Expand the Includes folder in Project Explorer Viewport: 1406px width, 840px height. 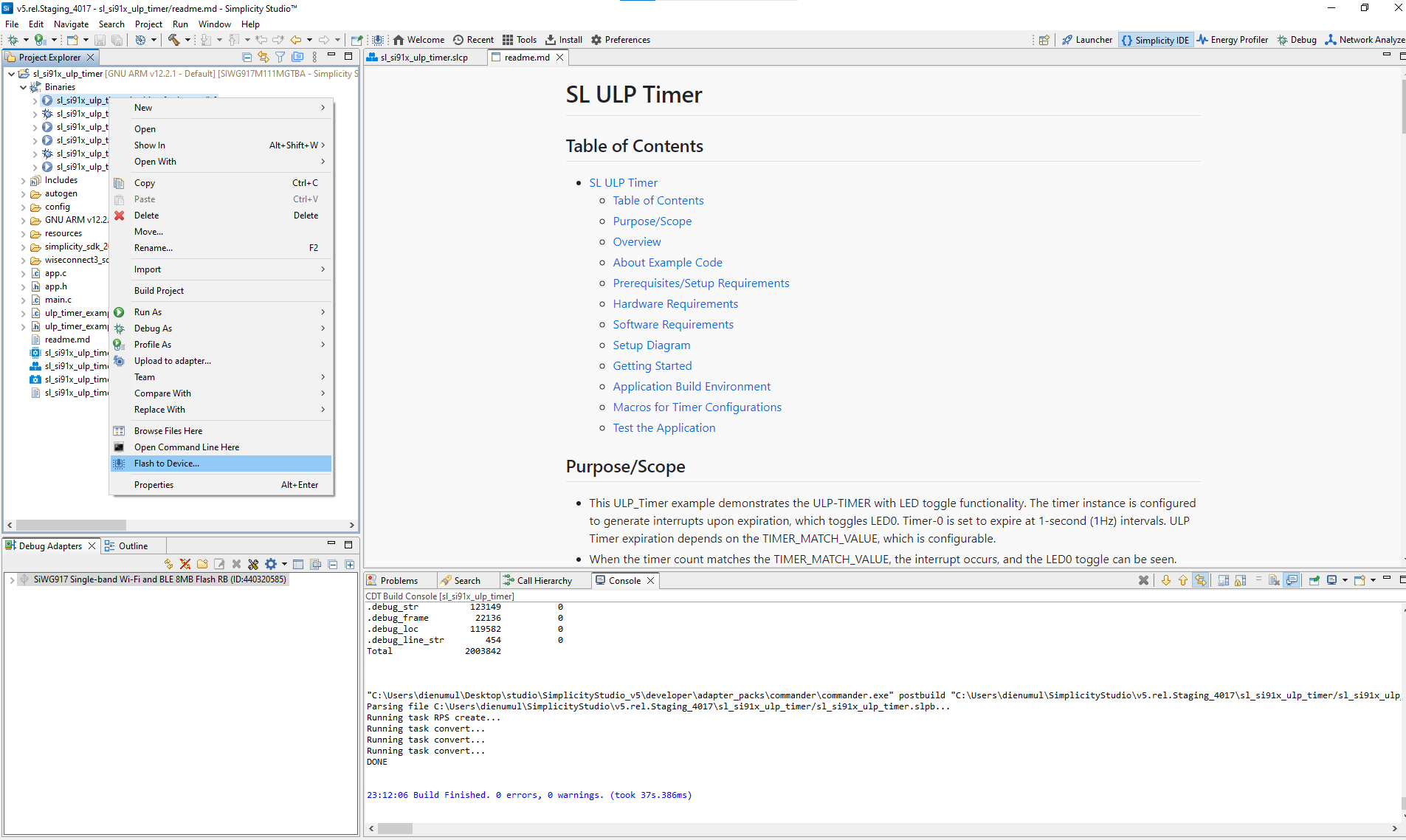(23, 179)
